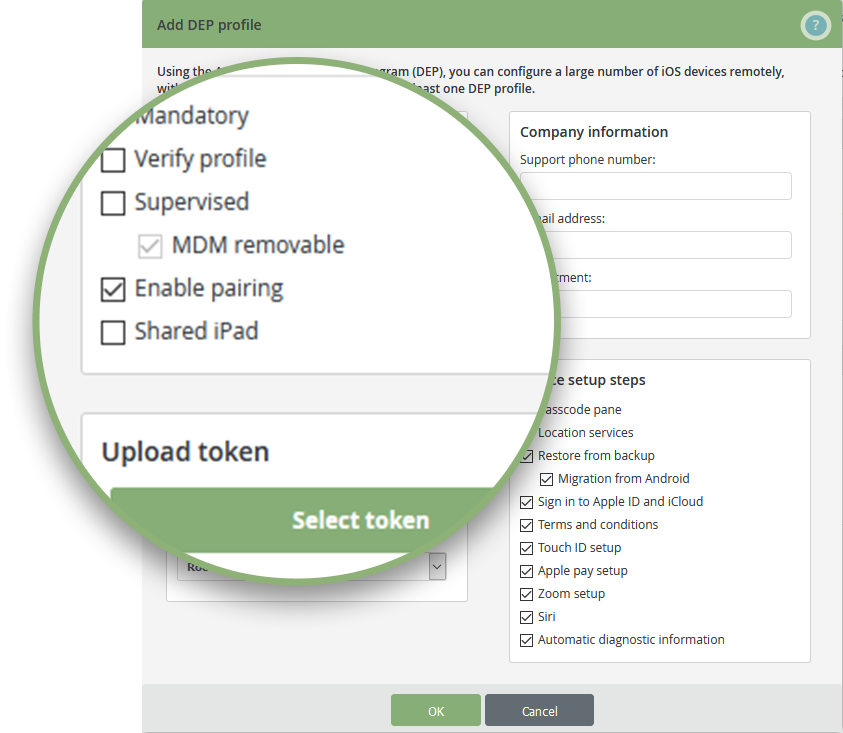Uncheck the Enable pairing option
This screenshot has width=843, height=733.
[x=113, y=289]
